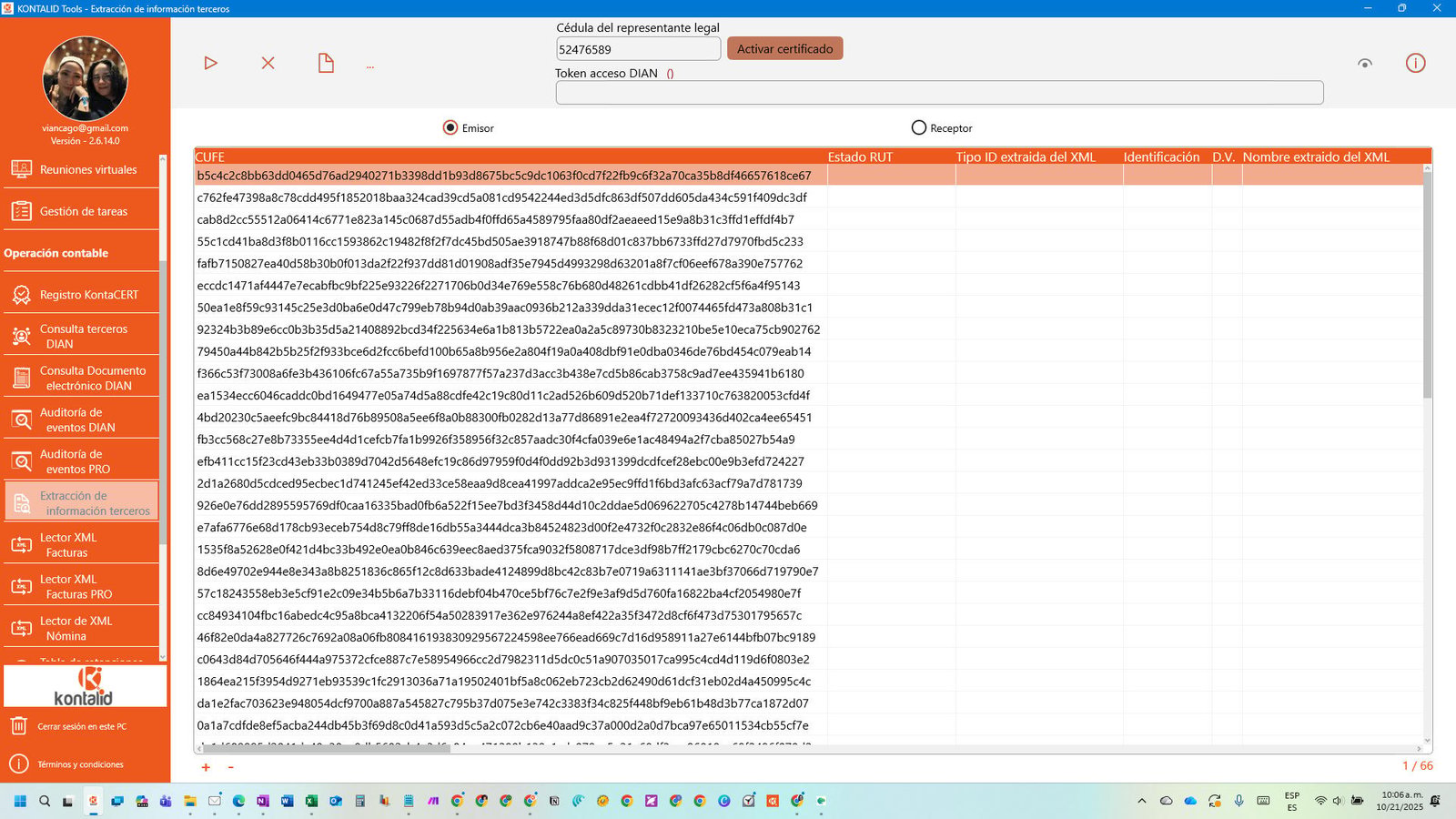Viewport: 1456px width, 819px height.
Task: Click Auditoría de eventos PRO icon
Action: tap(21, 461)
